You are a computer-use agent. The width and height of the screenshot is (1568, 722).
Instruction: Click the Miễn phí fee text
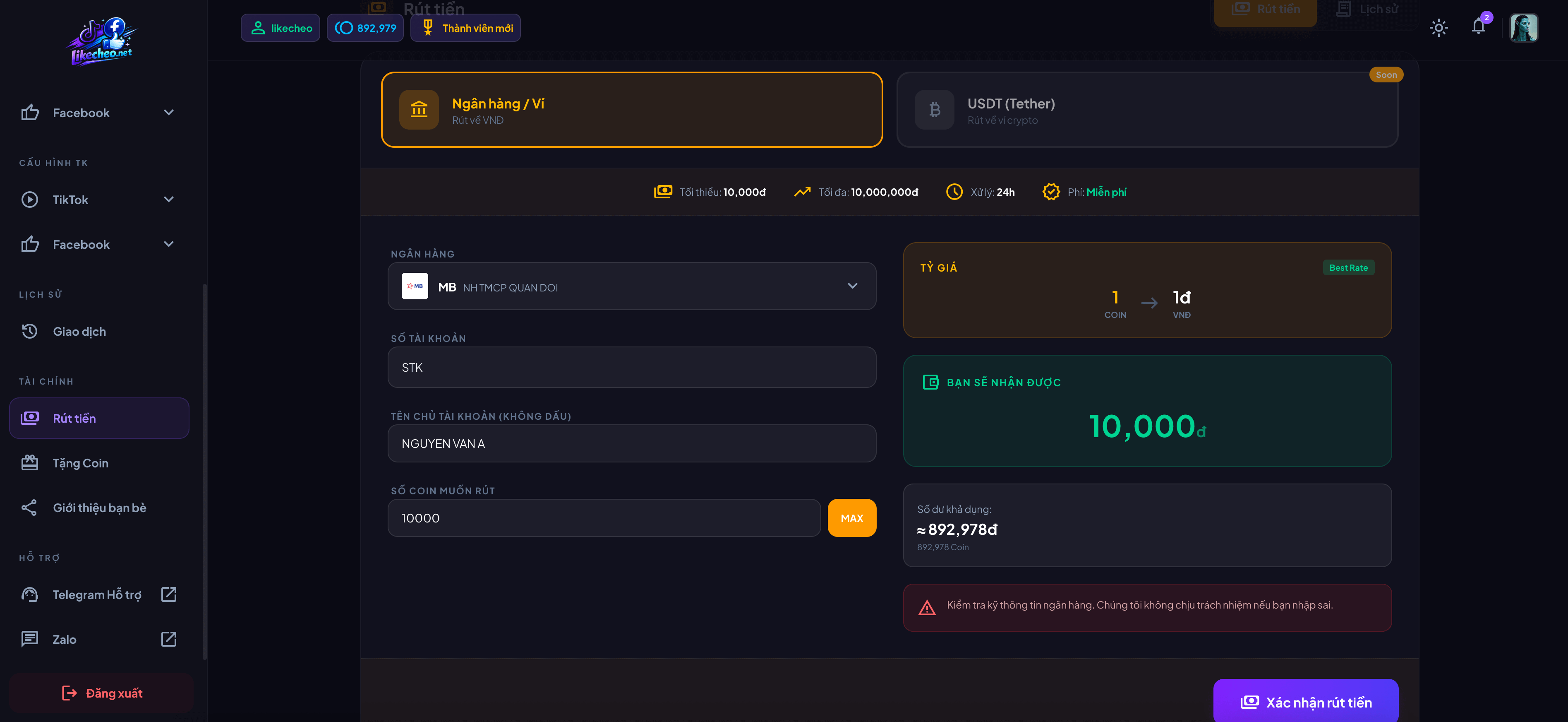(1106, 193)
